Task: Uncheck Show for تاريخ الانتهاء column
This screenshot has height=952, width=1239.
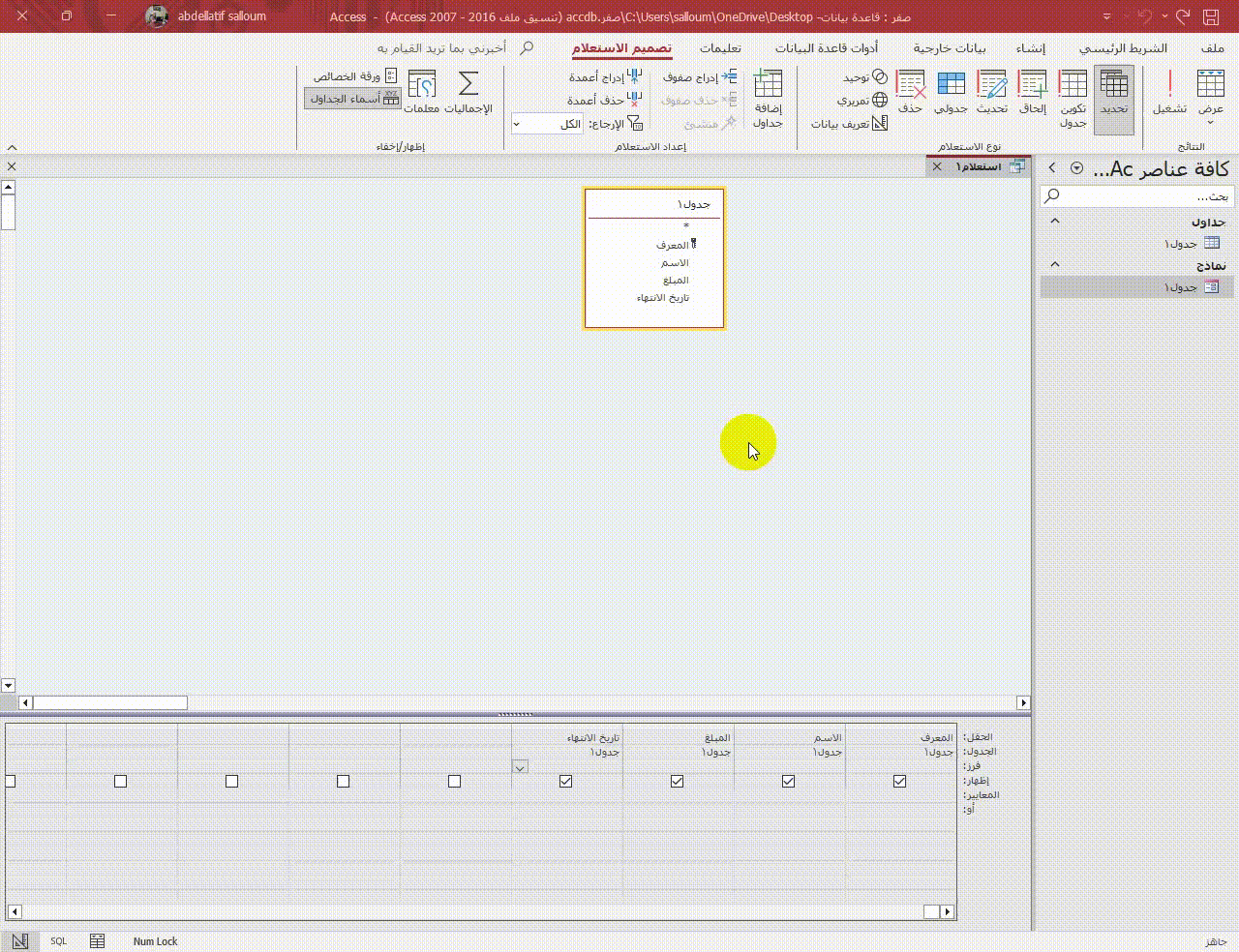Action: (565, 781)
